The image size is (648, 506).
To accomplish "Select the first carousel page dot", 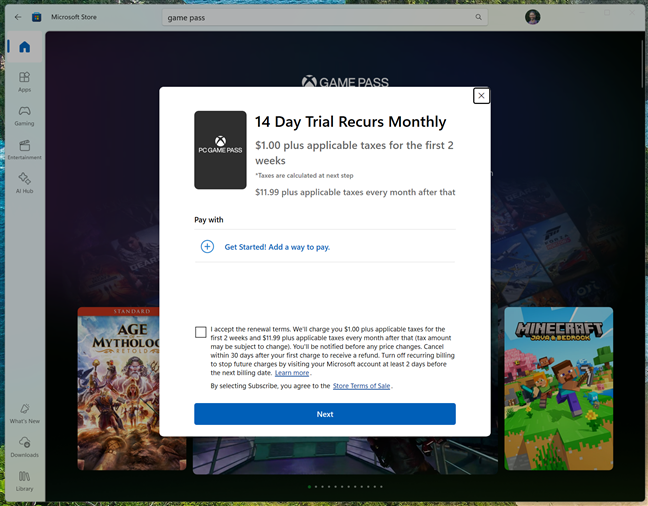I will [x=309, y=487].
